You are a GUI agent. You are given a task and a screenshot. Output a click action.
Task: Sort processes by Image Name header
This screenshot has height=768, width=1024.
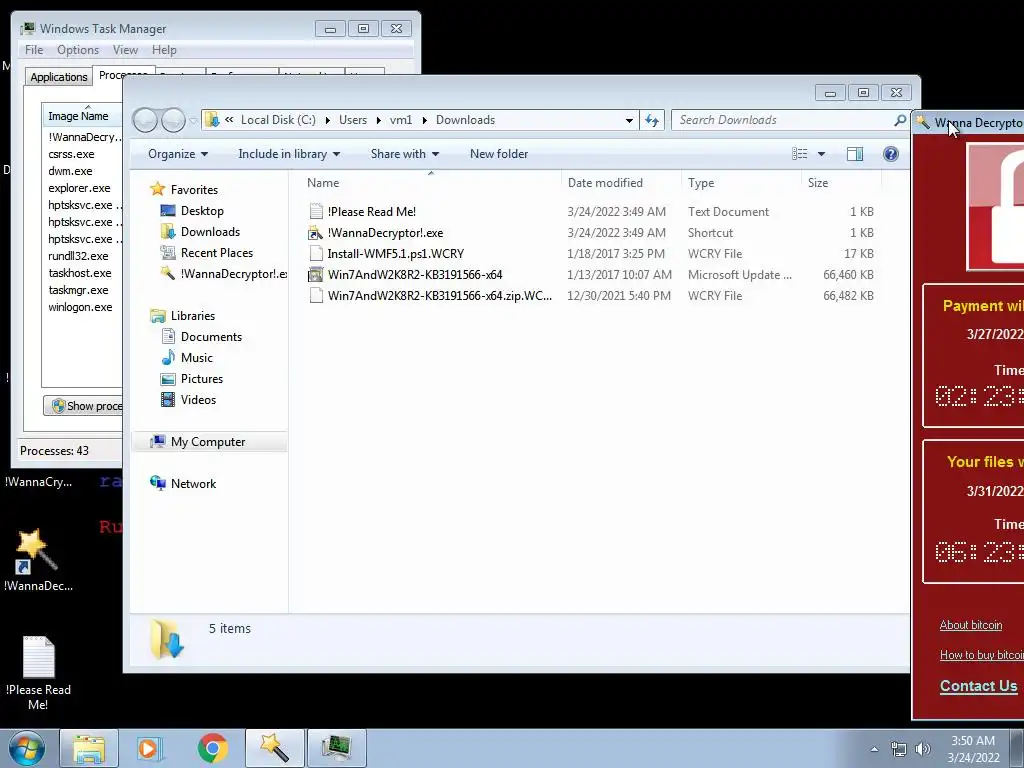click(82, 116)
